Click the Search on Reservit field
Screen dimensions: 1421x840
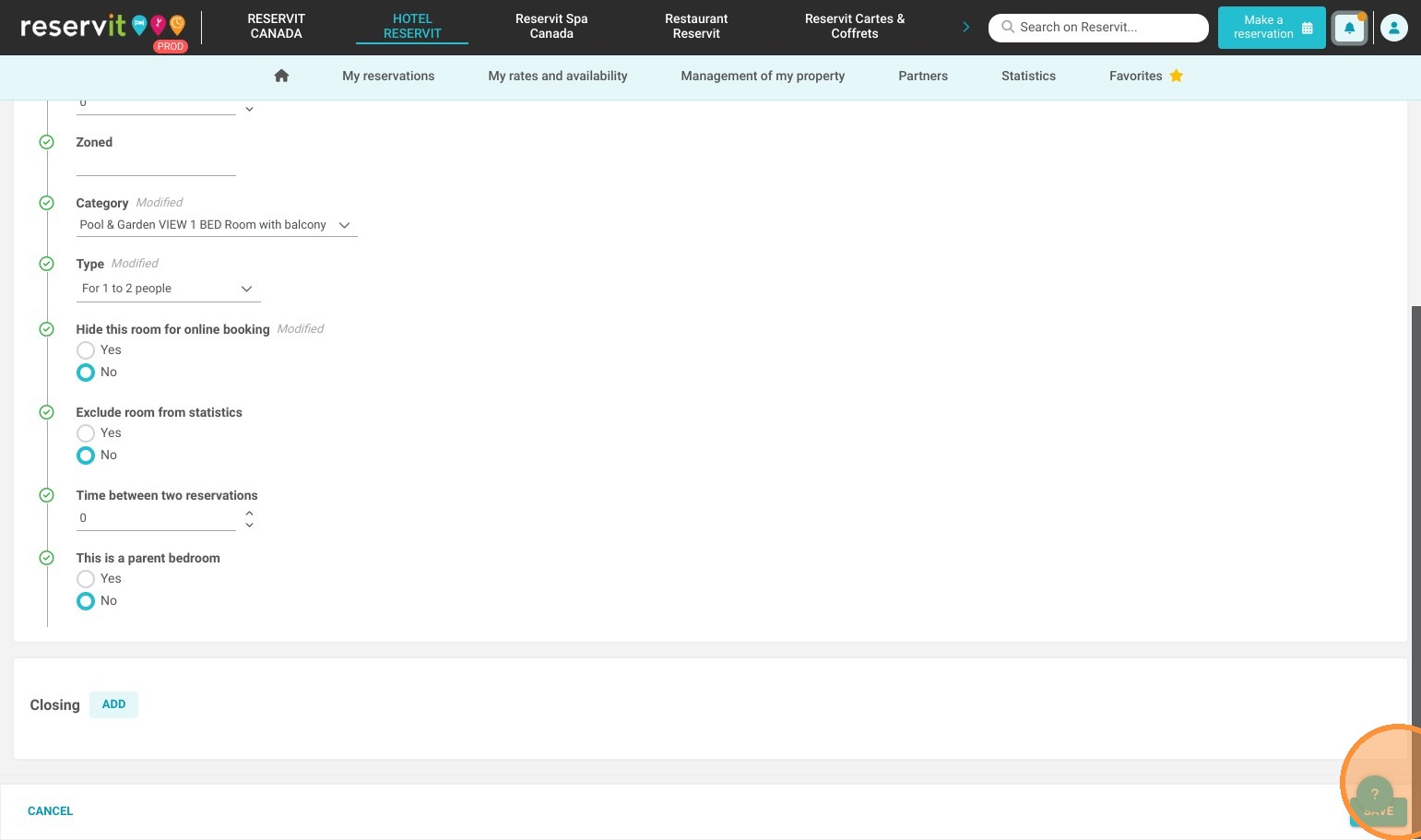point(1098,28)
